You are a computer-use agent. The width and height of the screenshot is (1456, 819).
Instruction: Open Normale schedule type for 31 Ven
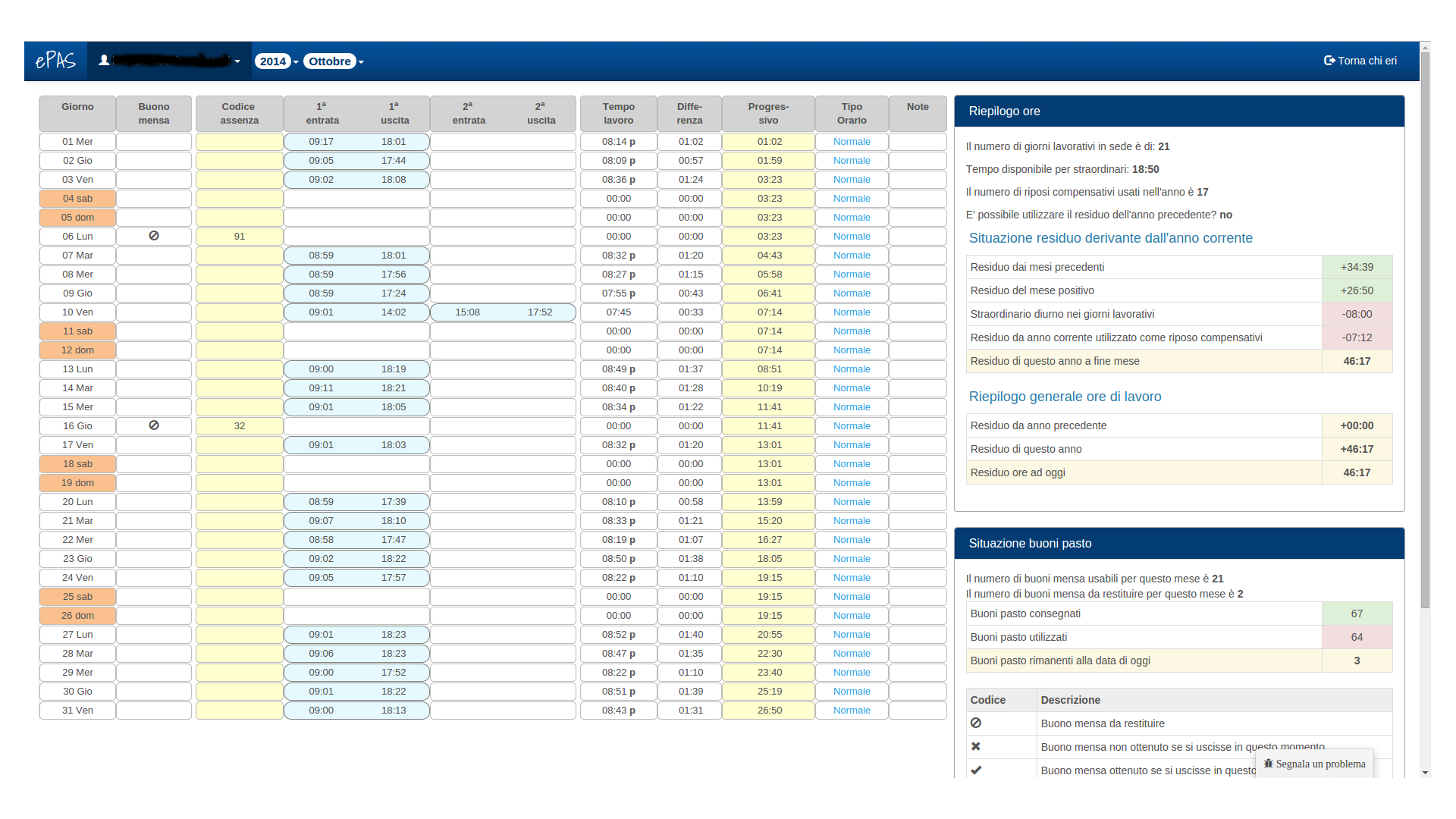pyautogui.click(x=852, y=711)
